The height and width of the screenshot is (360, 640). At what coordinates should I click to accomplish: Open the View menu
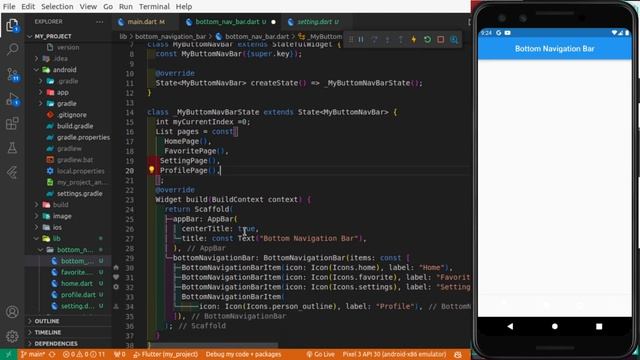pyautogui.click(x=88, y=7)
